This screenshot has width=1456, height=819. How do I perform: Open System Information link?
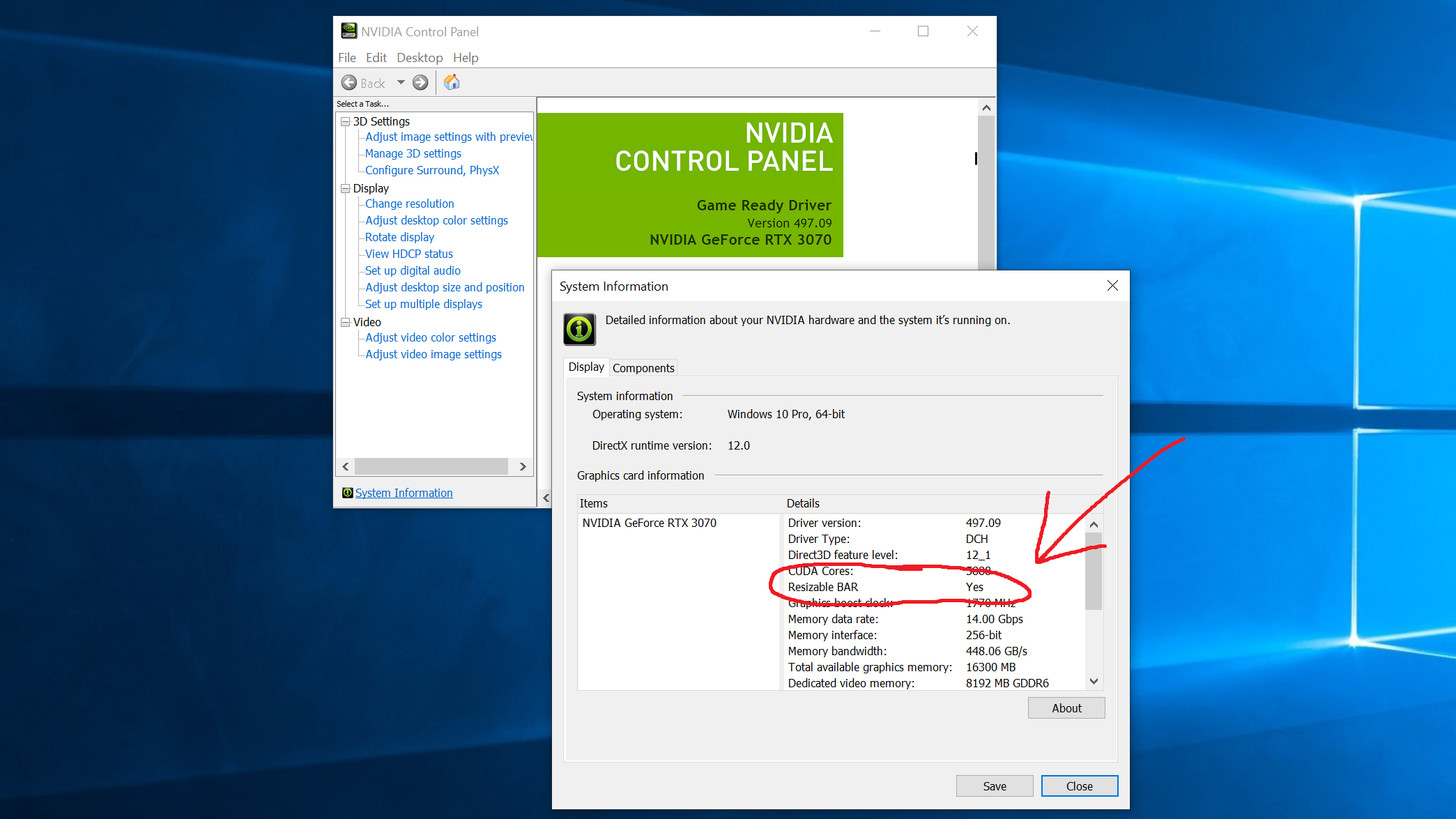click(404, 492)
